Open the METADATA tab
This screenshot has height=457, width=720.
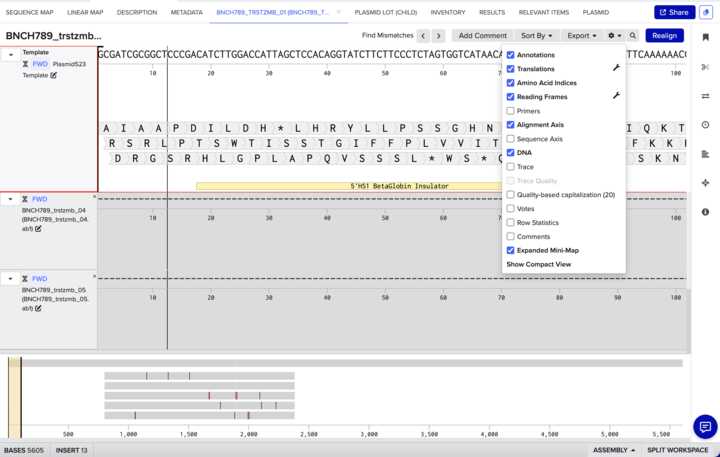(x=186, y=12)
